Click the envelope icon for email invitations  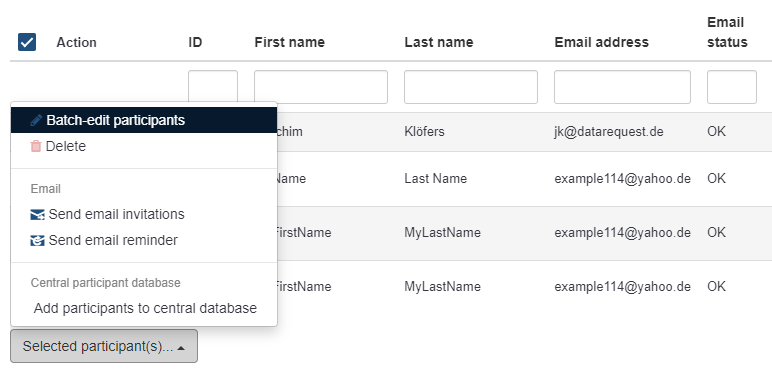pyautogui.click(x=37, y=215)
